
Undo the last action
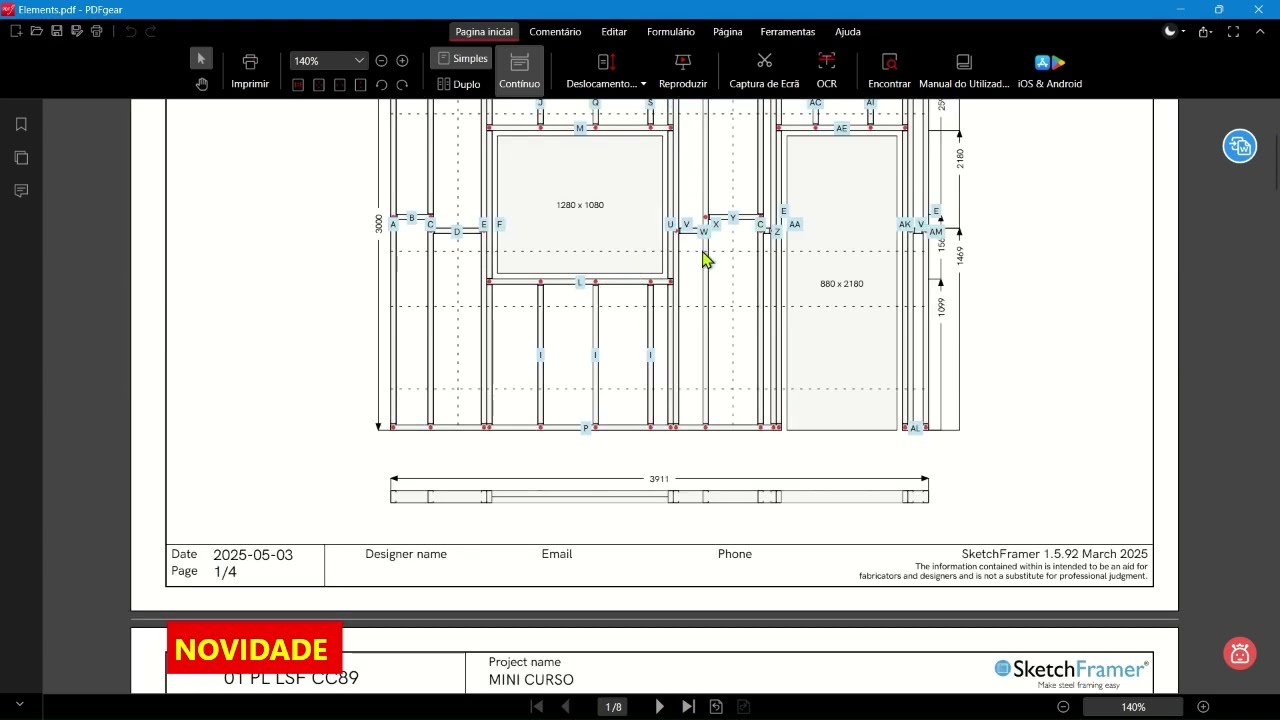click(x=131, y=31)
